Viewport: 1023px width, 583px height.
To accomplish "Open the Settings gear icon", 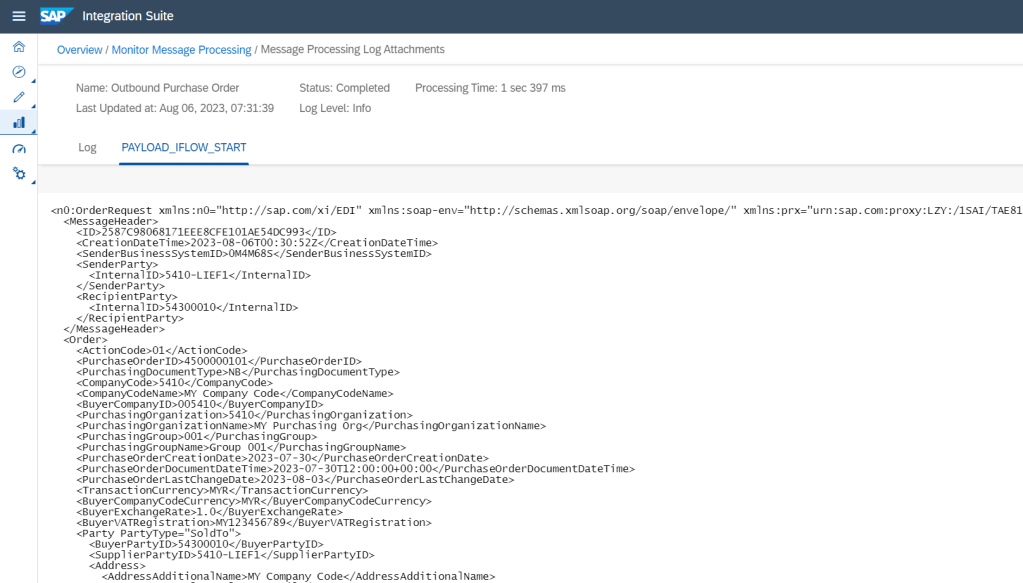I will point(18,173).
